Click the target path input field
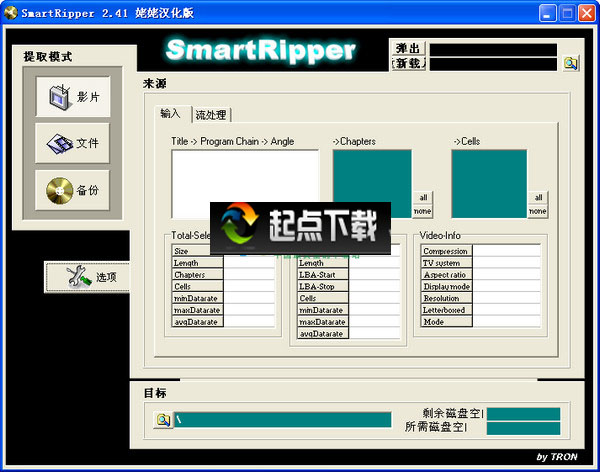 [281, 419]
